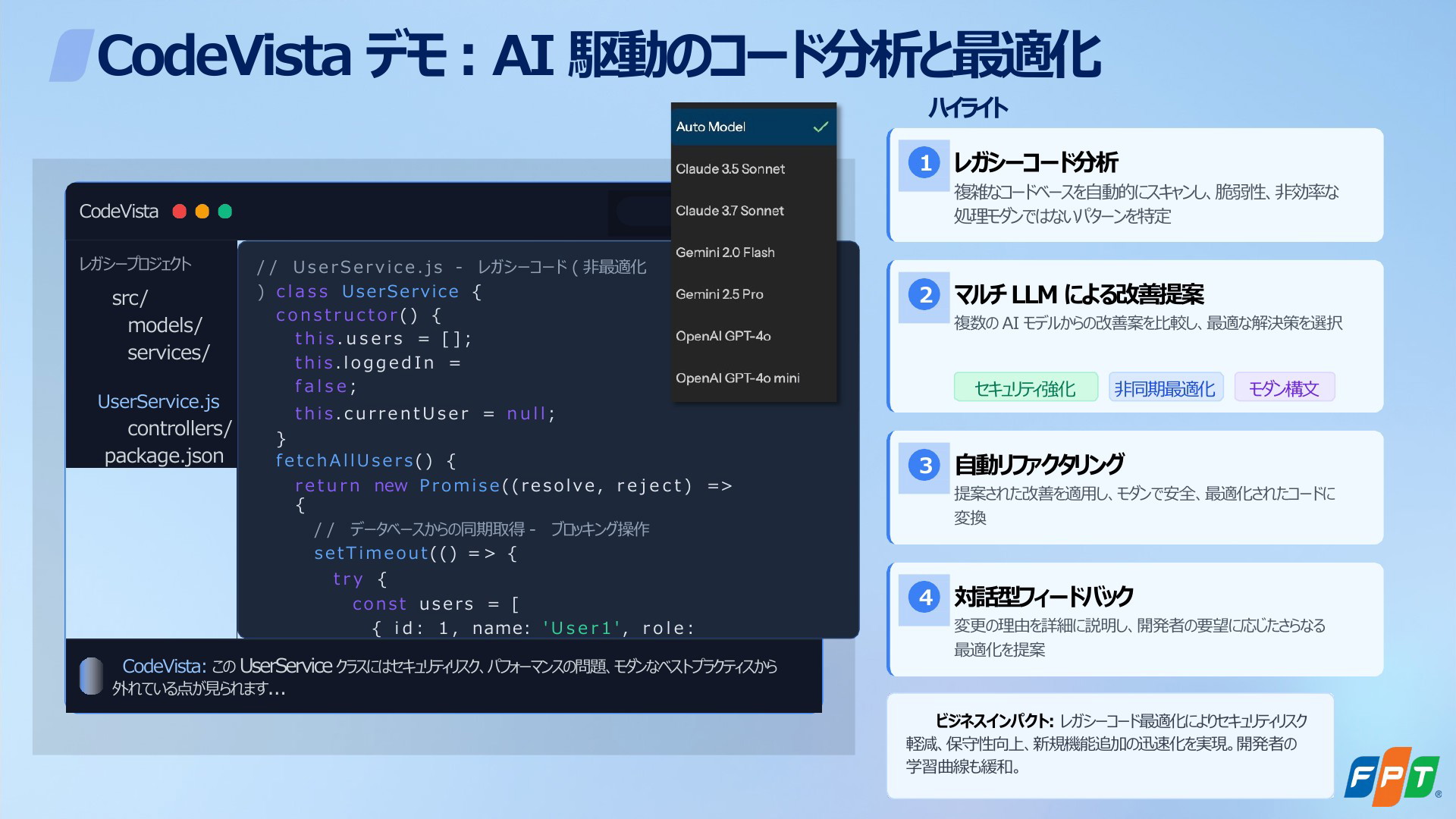Screen dimensions: 1456x819
Task: Click the this.currentUser = null; line
Action: (425, 414)
